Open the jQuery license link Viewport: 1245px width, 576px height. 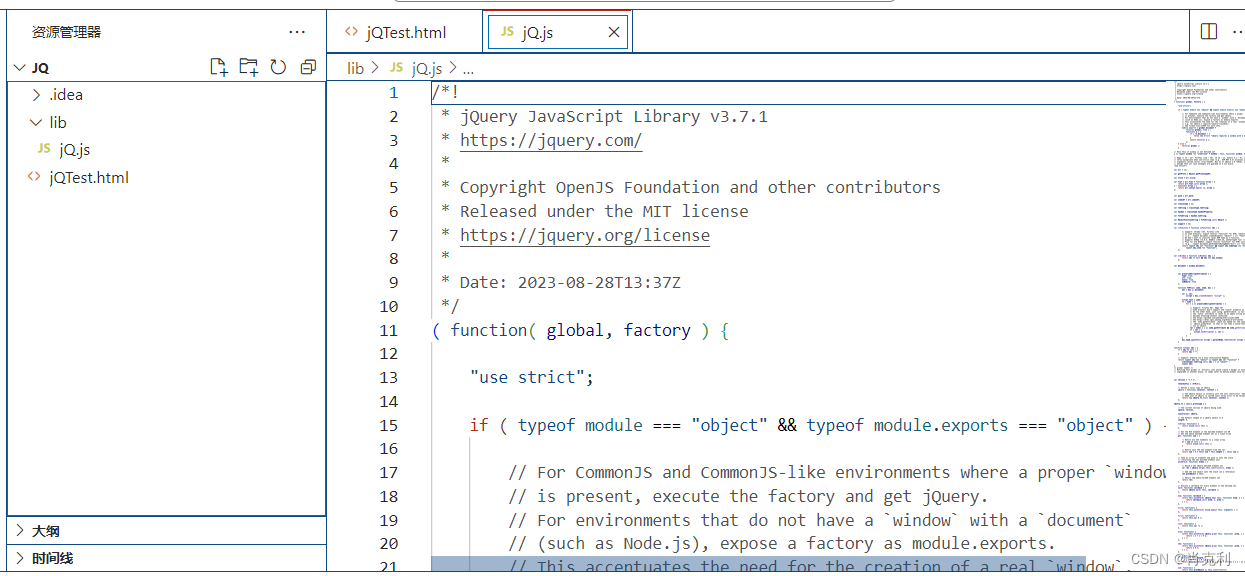click(584, 234)
